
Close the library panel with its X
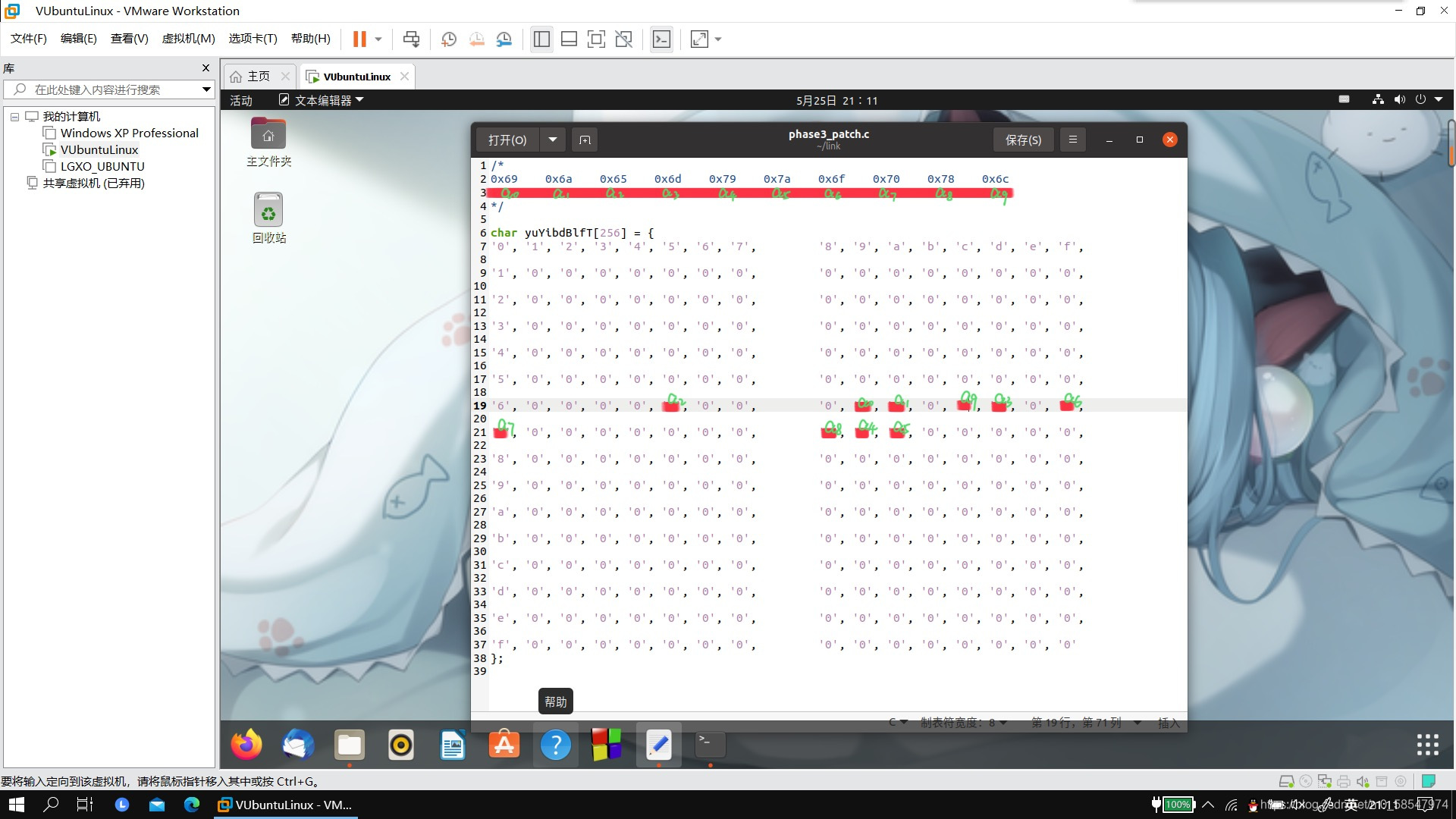[206, 68]
